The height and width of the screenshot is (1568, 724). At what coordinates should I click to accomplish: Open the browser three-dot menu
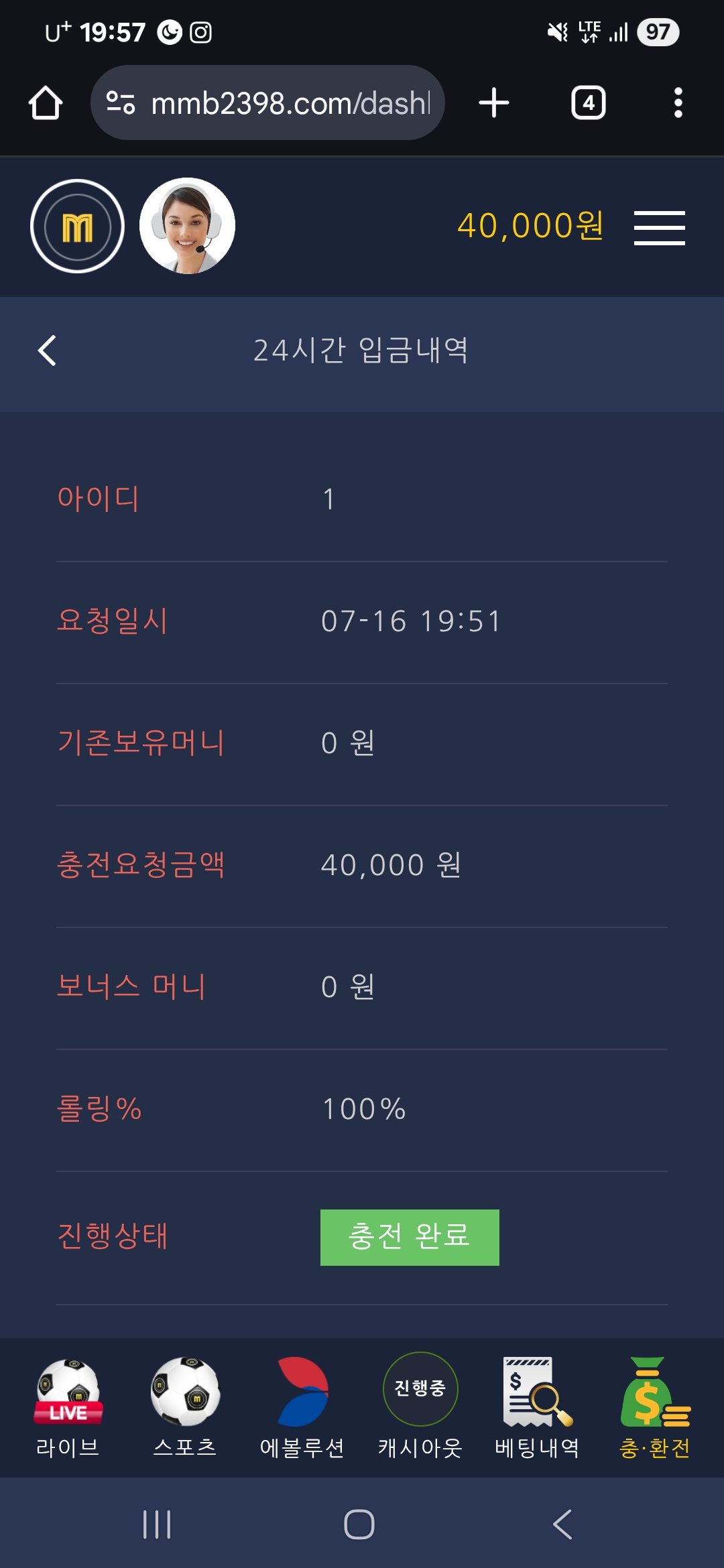point(678,103)
